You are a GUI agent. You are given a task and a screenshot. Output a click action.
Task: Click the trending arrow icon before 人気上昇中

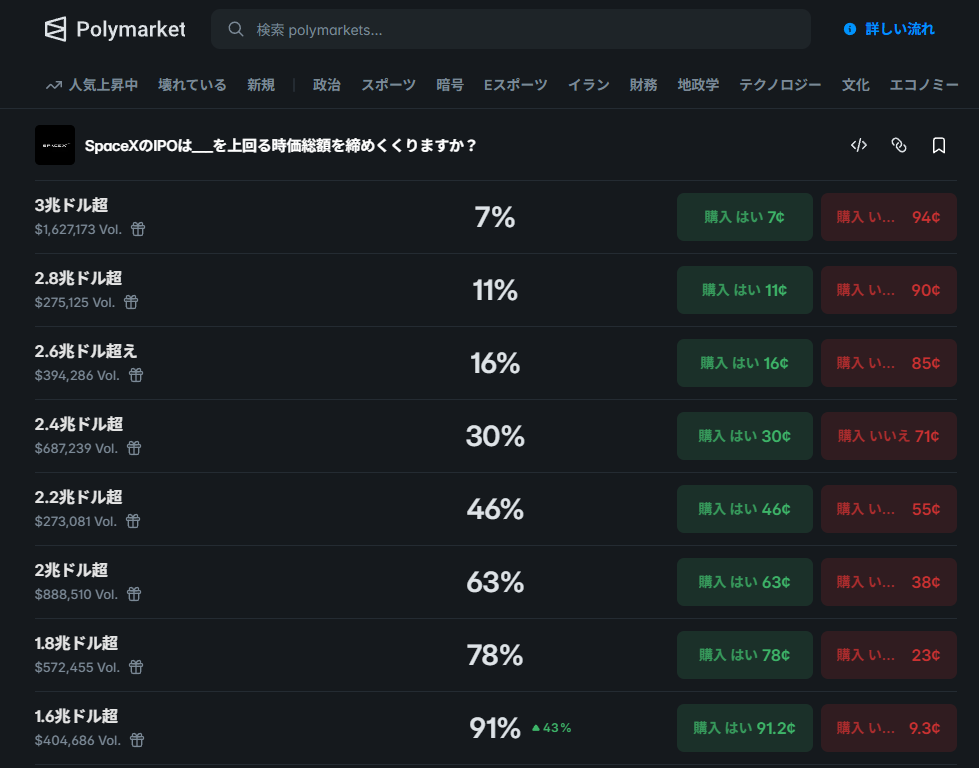tap(54, 86)
